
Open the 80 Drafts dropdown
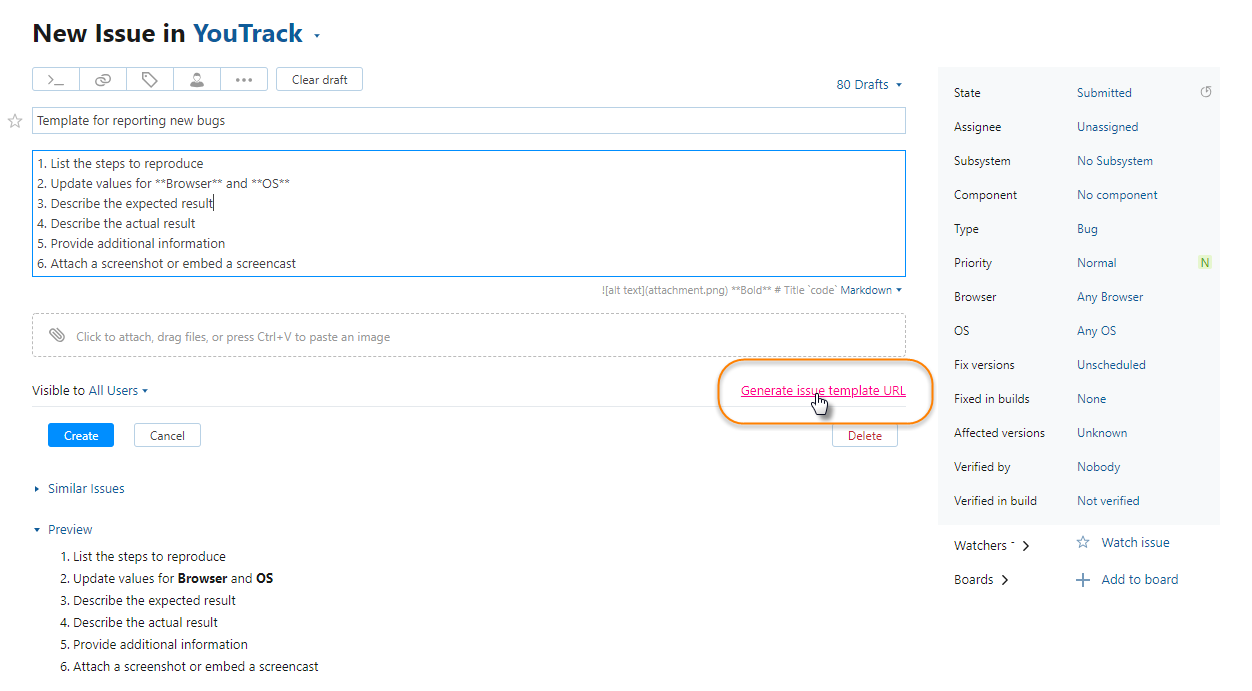[869, 85]
